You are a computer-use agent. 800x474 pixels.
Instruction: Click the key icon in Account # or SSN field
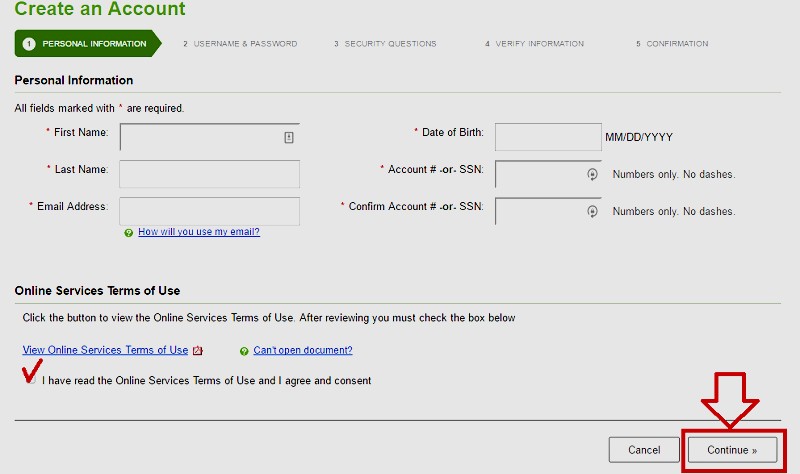(x=592, y=174)
